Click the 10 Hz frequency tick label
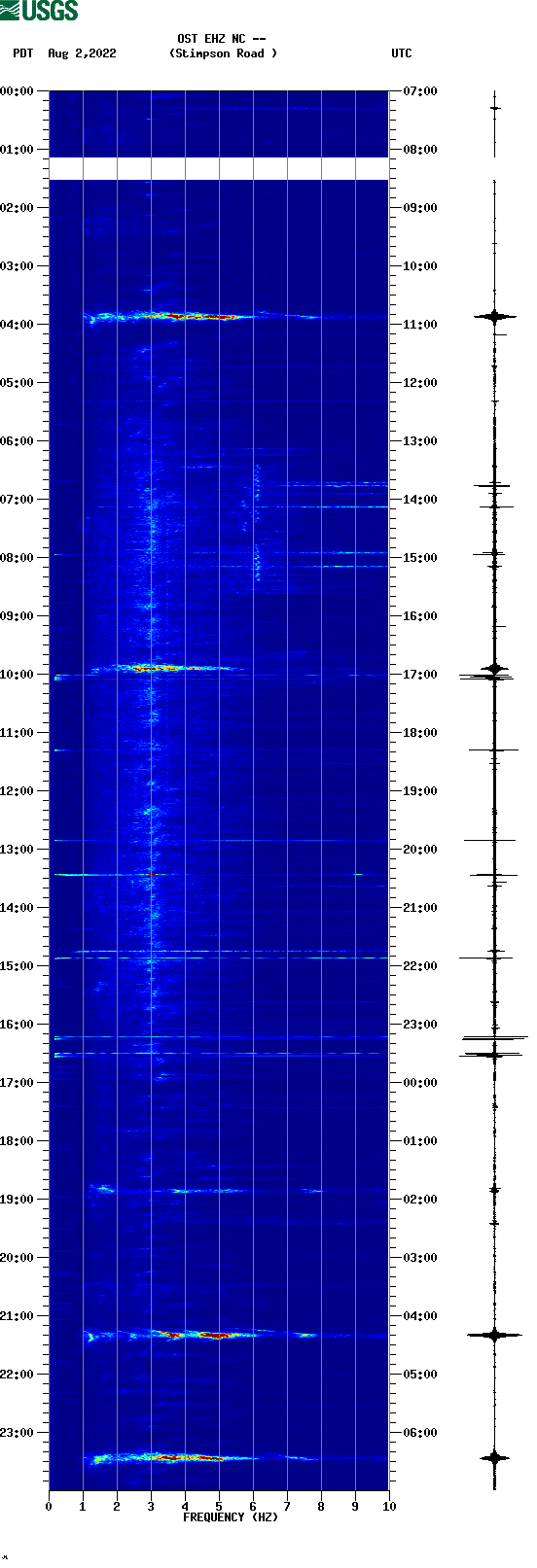The image size is (537, 1568). pyautogui.click(x=389, y=1507)
